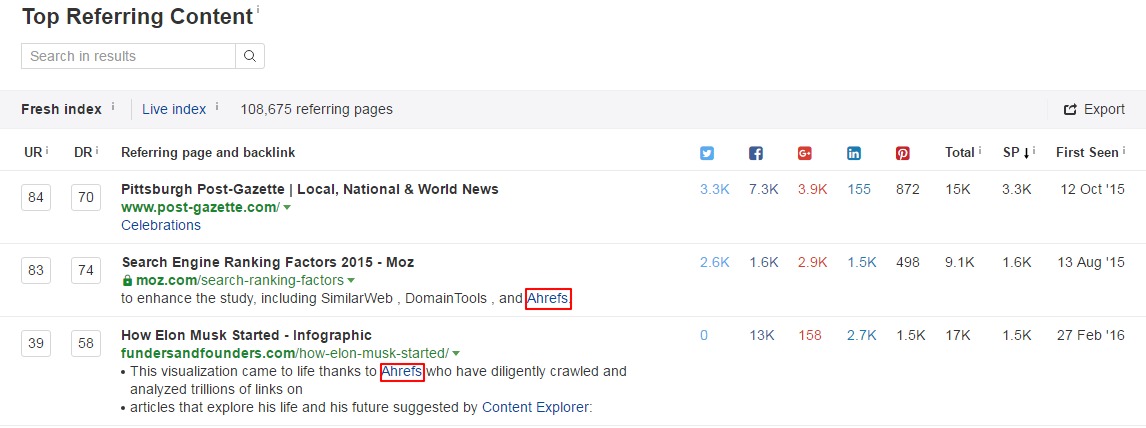1146x428 pixels.
Task: Click the info icon beside Top Referring Content
Action: [x=258, y=10]
